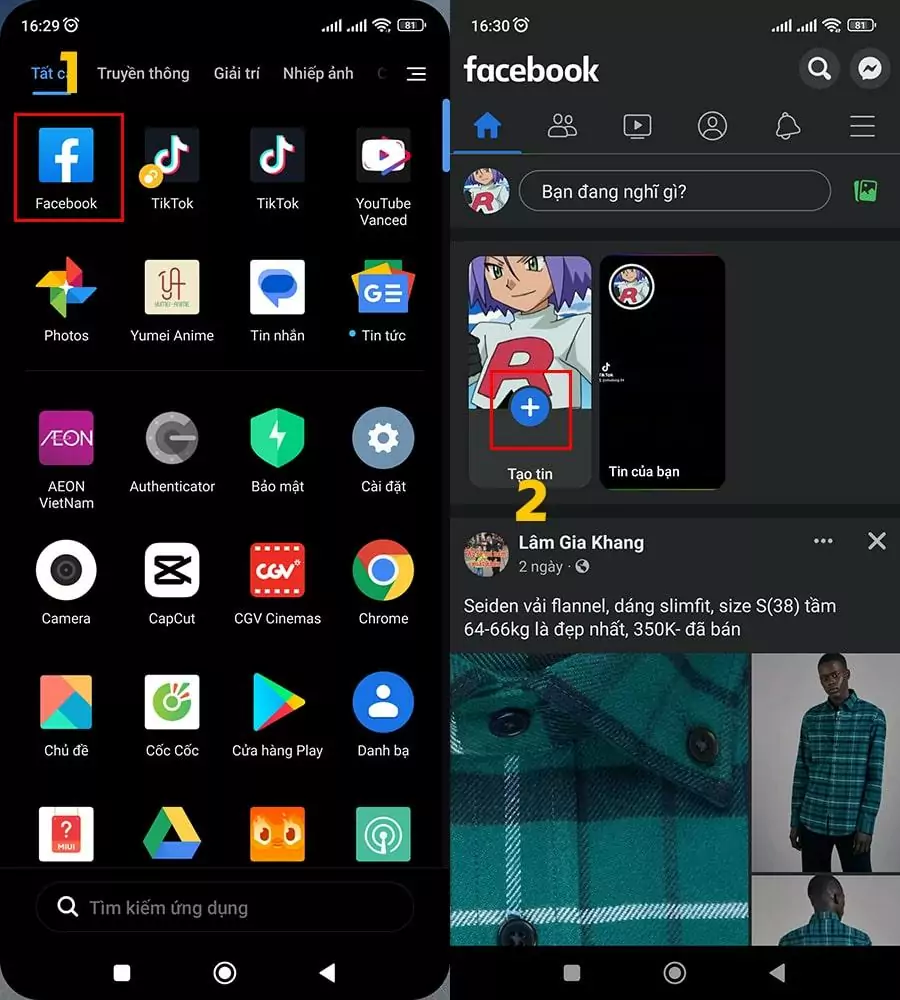Open Tin nhắn messaging app

click(277, 287)
